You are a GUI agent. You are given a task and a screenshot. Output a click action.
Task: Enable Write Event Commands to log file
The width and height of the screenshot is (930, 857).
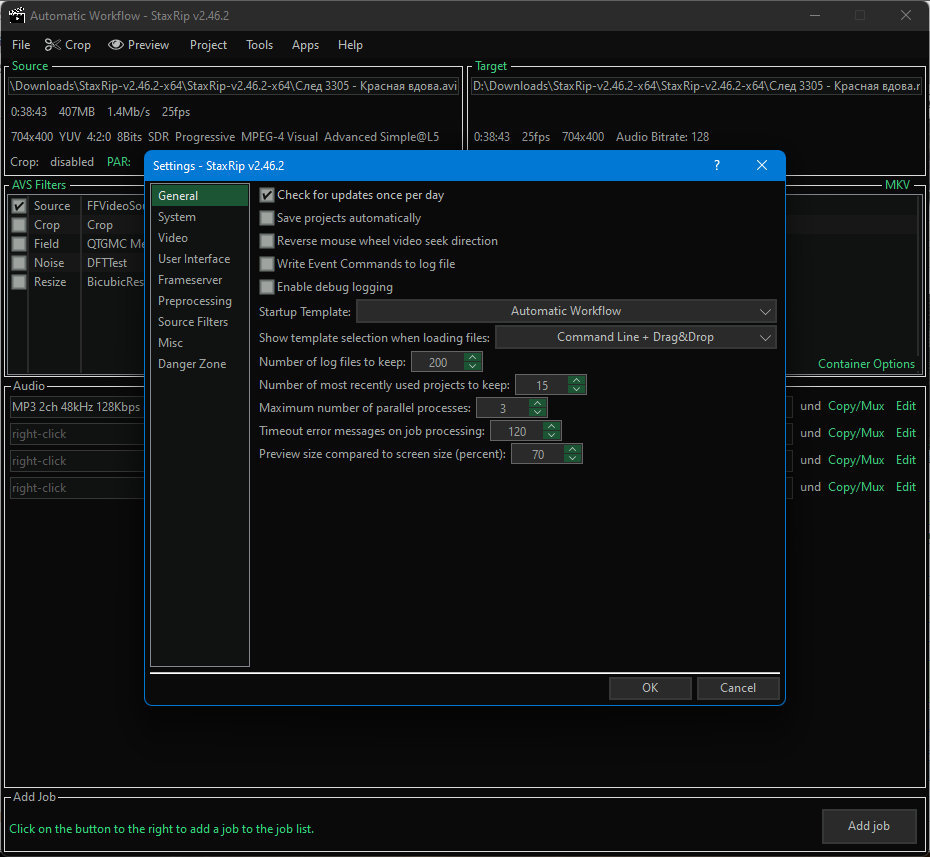(x=267, y=264)
